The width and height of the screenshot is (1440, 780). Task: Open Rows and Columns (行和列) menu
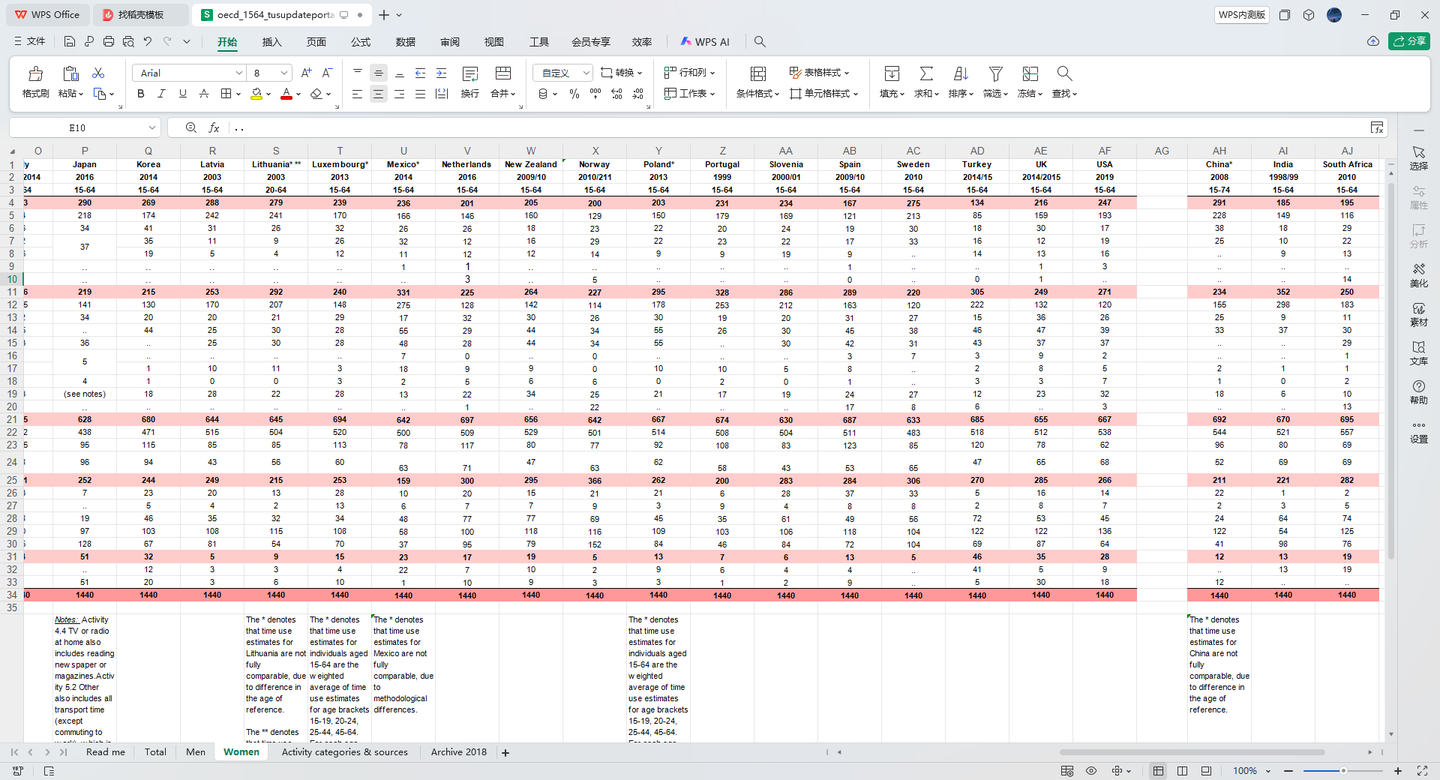(x=689, y=73)
